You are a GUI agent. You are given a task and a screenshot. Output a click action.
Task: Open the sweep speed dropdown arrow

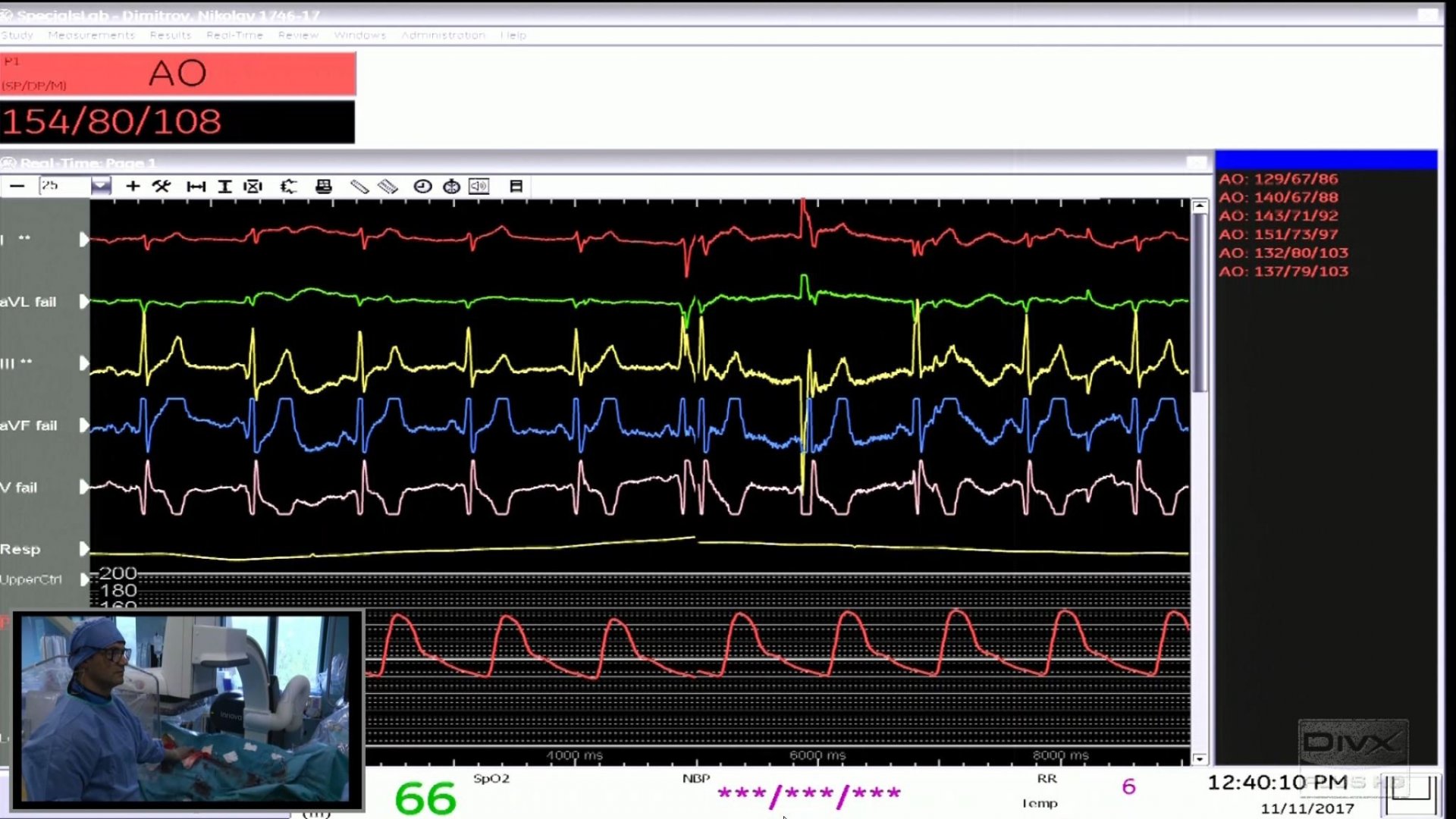101,186
